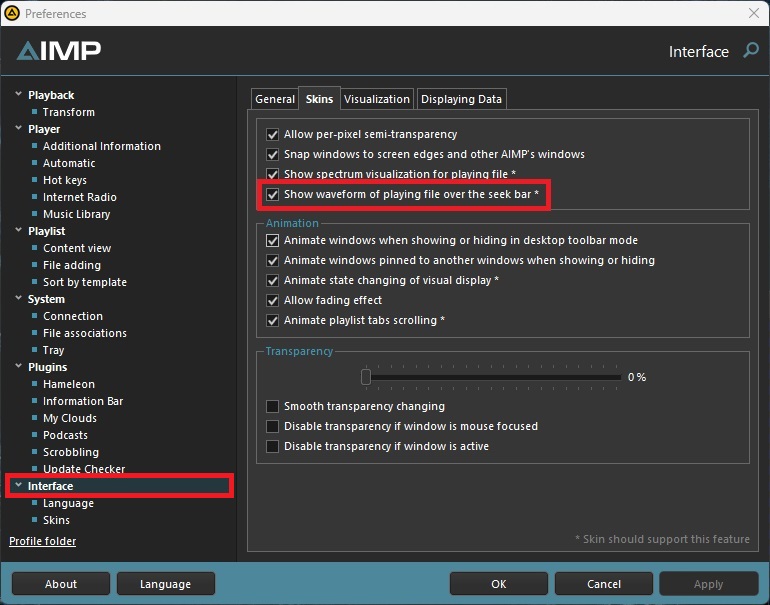Enable Disable transparency if window is mouse focused
Screen dimensions: 770x605
click(x=273, y=426)
